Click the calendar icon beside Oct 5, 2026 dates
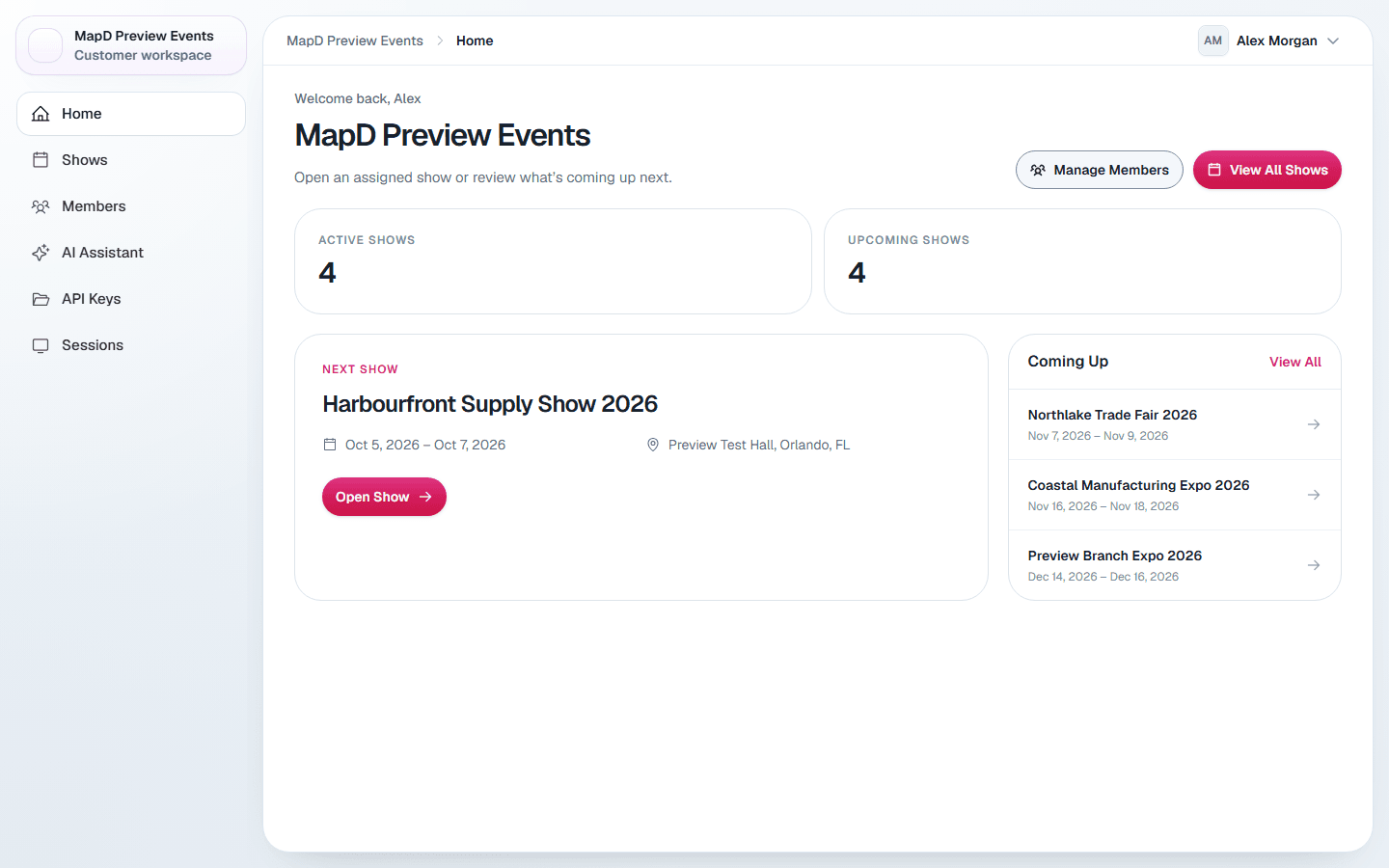The width and height of the screenshot is (1389, 868). [330, 445]
